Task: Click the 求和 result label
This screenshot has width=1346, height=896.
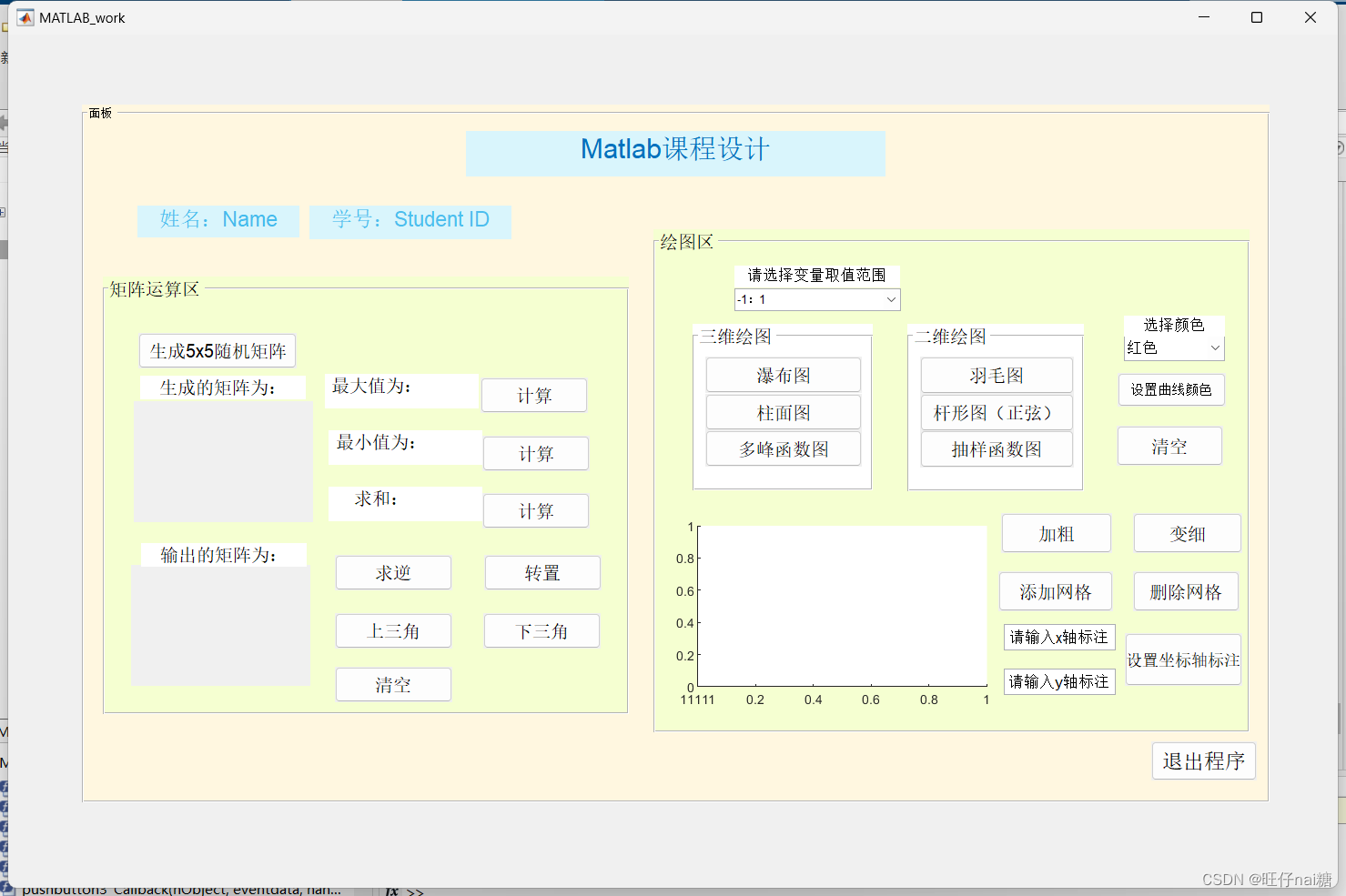Action: coord(405,503)
